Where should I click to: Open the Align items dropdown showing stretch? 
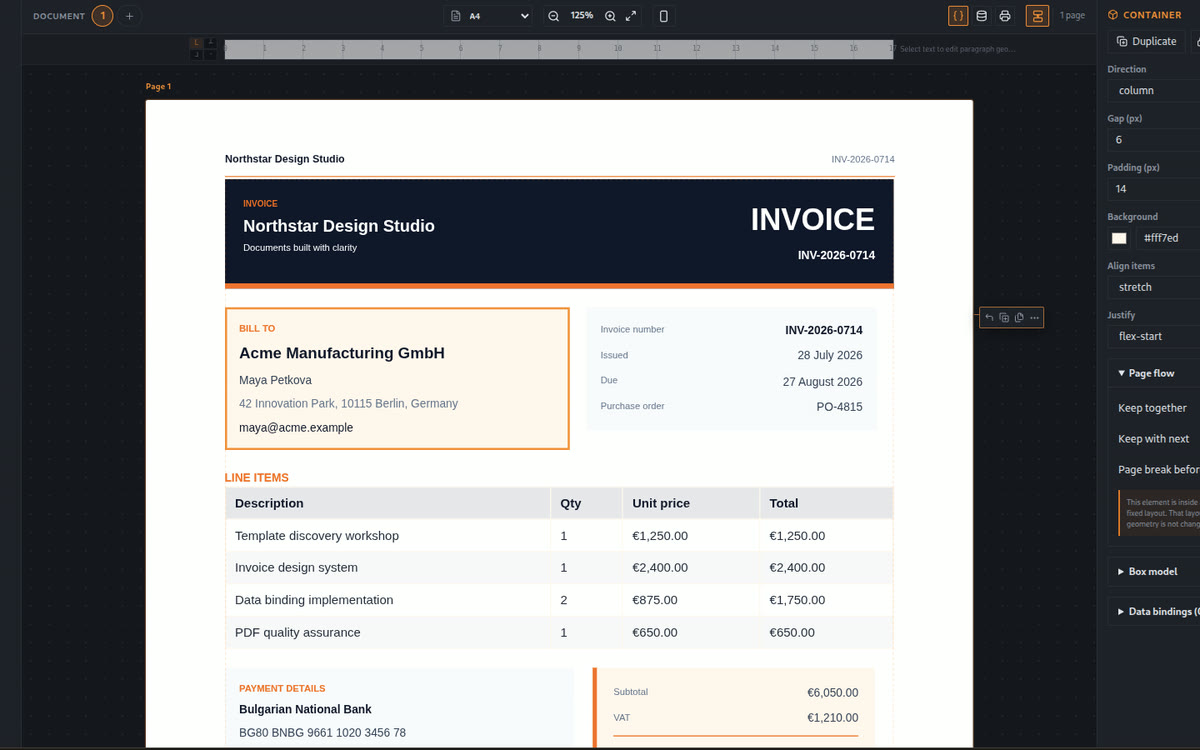click(x=1154, y=287)
